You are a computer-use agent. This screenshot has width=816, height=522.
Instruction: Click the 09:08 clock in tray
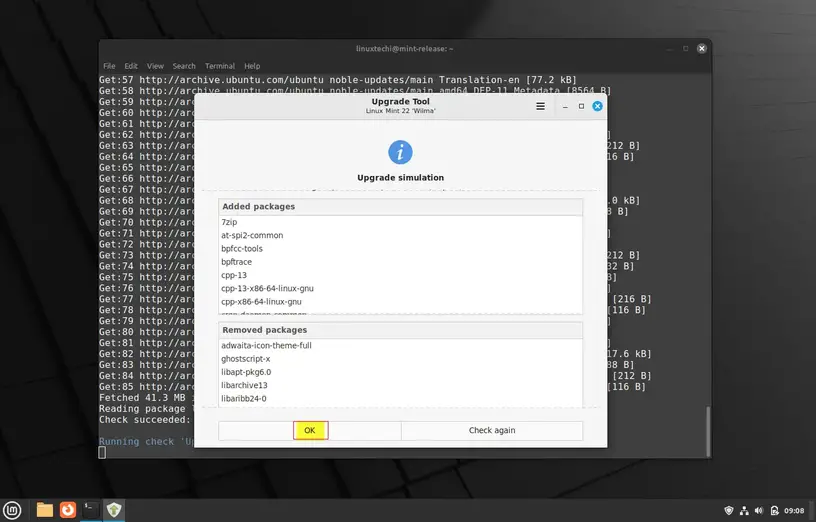pos(794,511)
